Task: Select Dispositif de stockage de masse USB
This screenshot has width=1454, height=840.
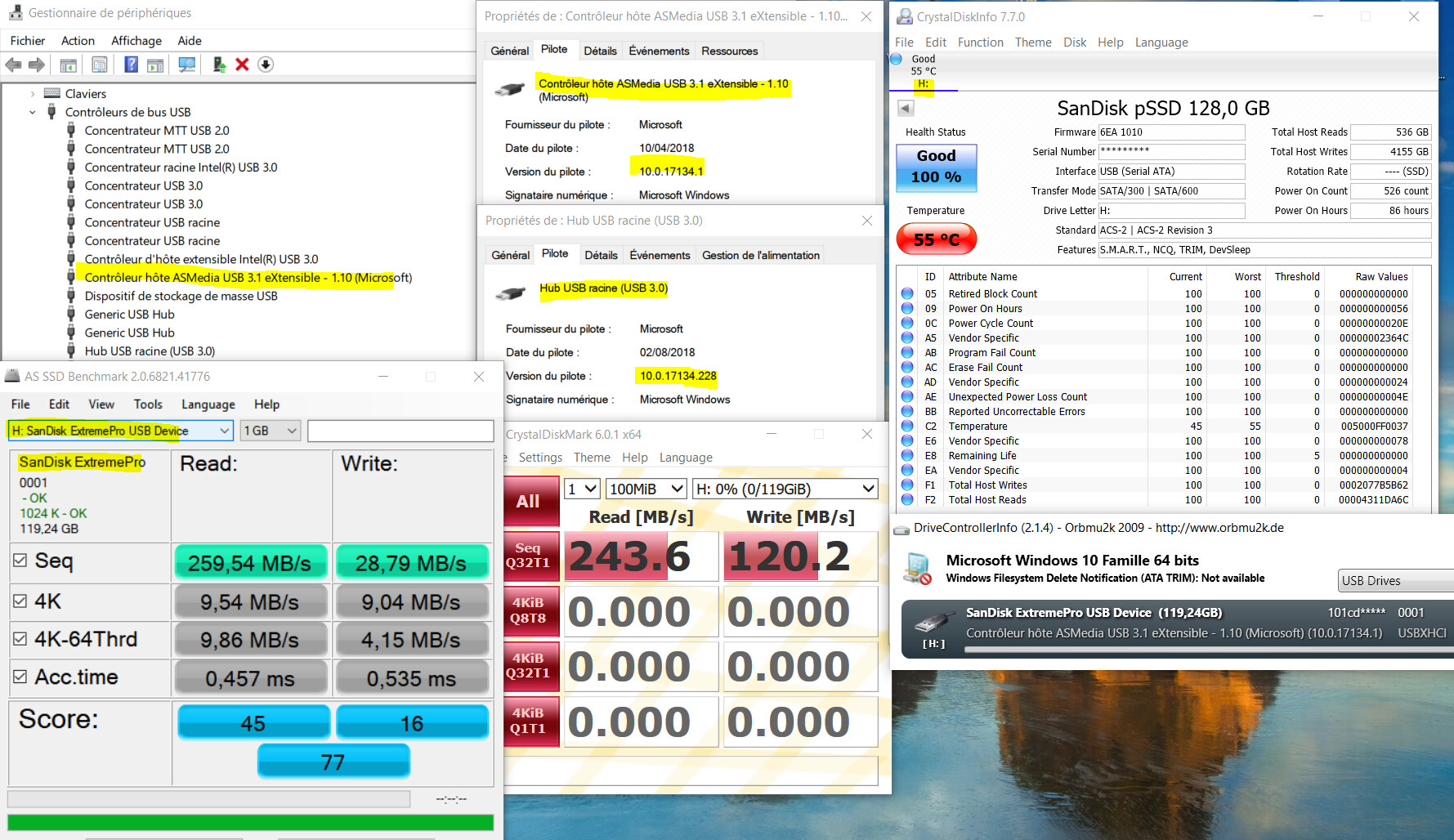Action: click(181, 296)
